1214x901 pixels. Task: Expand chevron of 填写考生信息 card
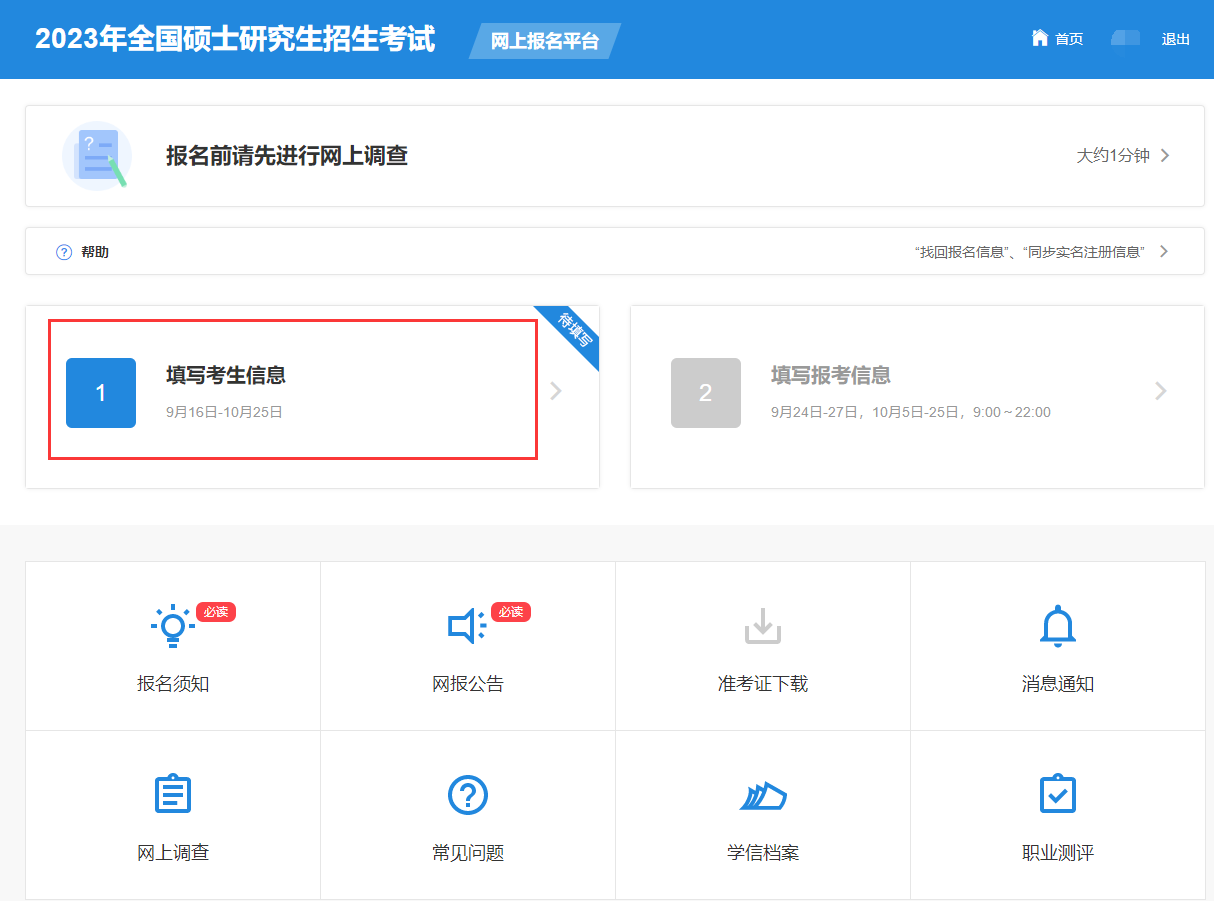[557, 391]
